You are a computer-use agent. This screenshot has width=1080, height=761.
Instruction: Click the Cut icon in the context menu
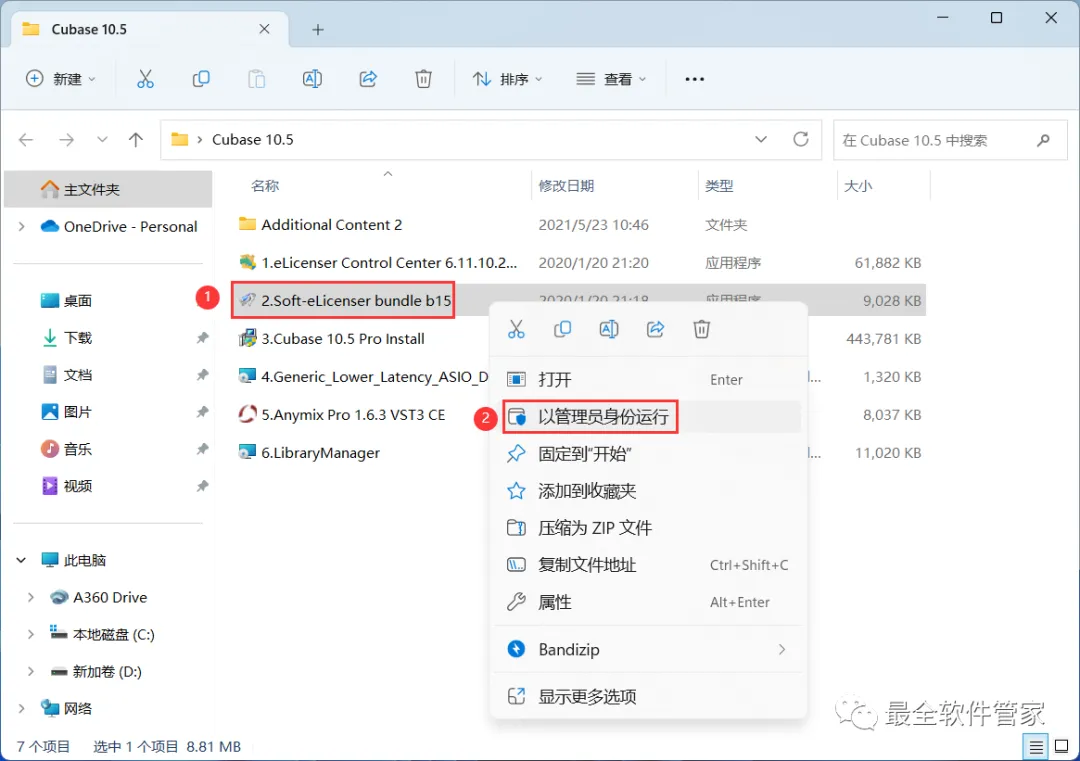[x=516, y=329]
